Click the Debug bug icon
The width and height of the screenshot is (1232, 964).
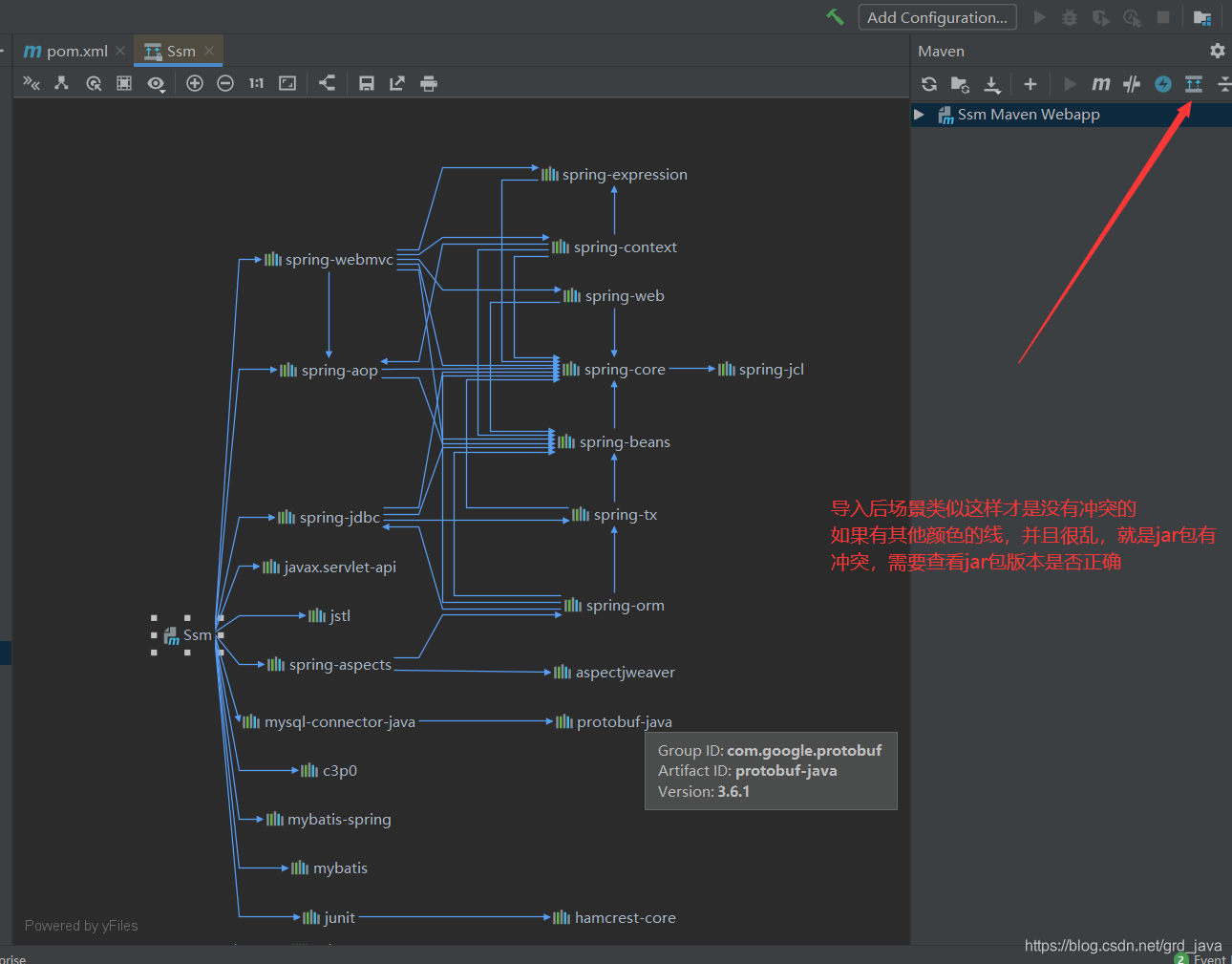(1070, 17)
